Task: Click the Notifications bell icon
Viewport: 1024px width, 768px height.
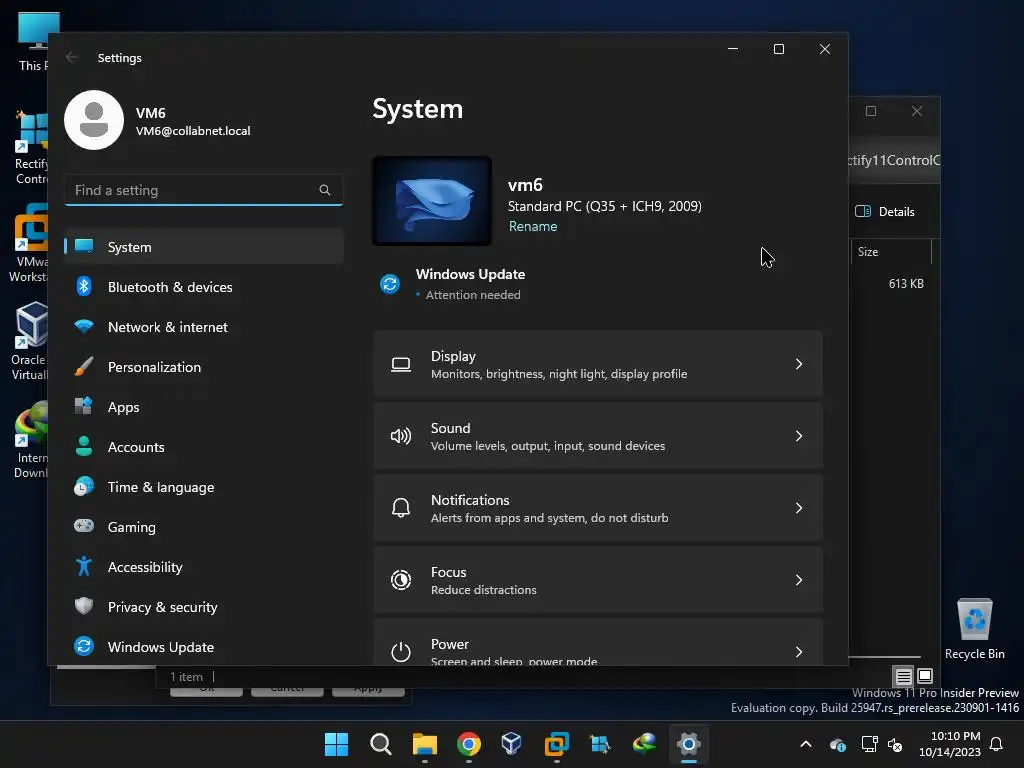Action: coord(401,507)
